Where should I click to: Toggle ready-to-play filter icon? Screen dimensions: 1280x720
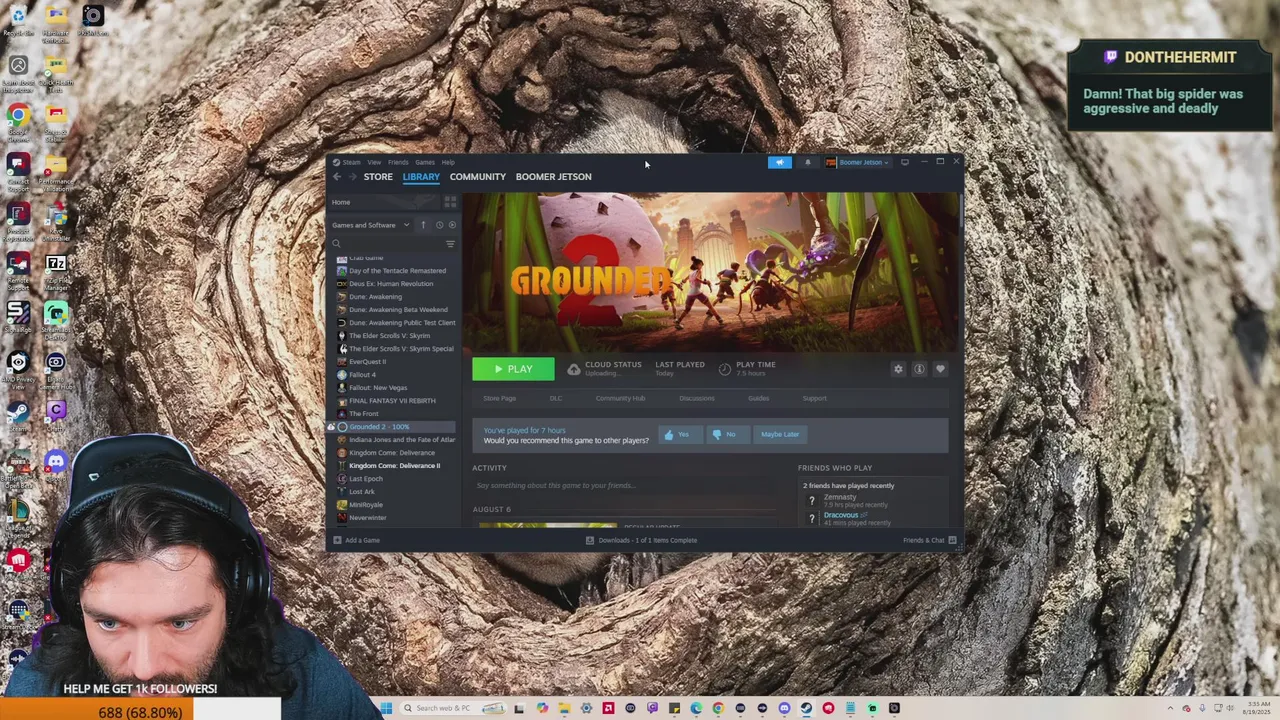pos(452,225)
